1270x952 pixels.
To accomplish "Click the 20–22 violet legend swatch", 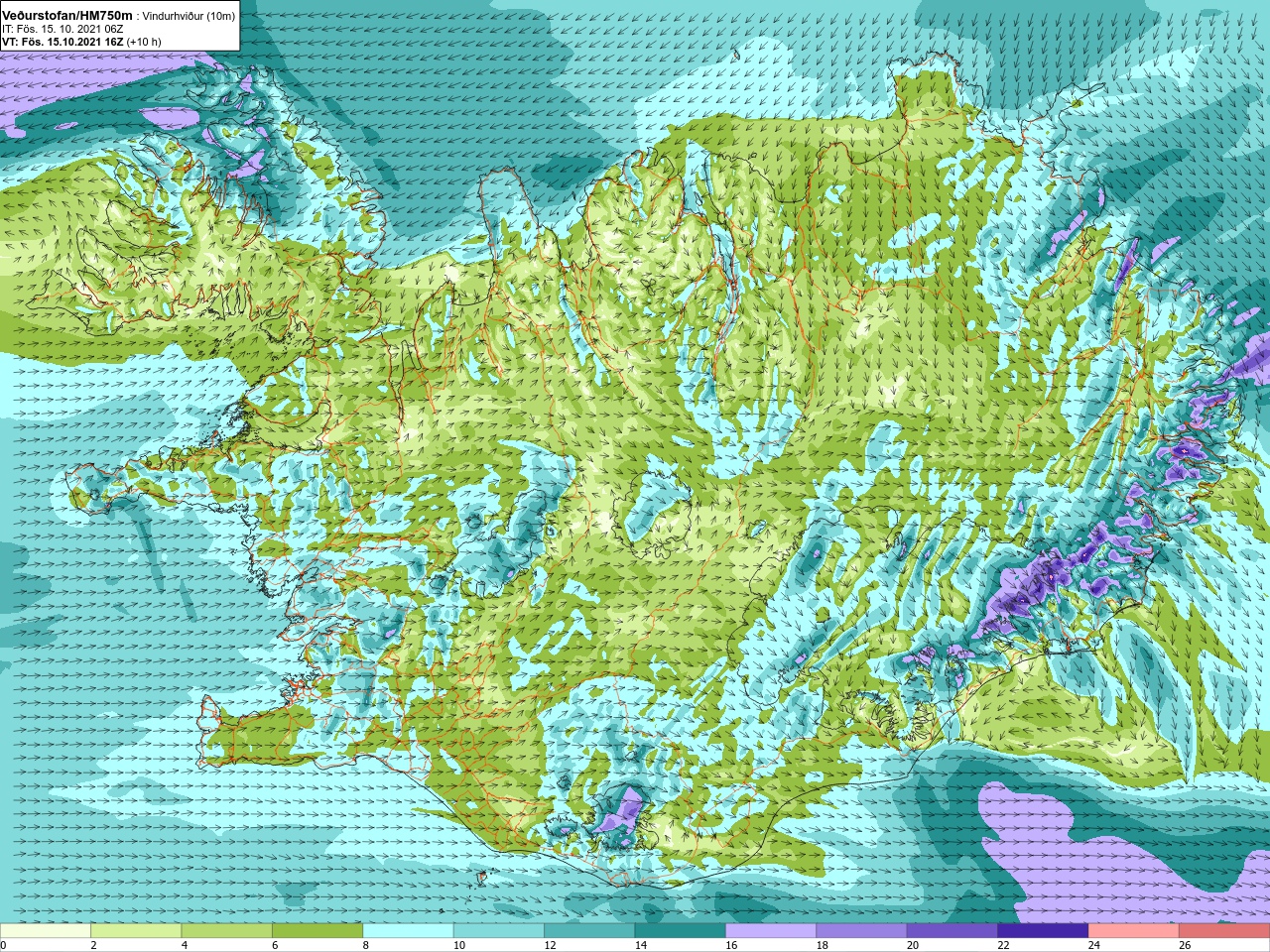I will (952, 931).
